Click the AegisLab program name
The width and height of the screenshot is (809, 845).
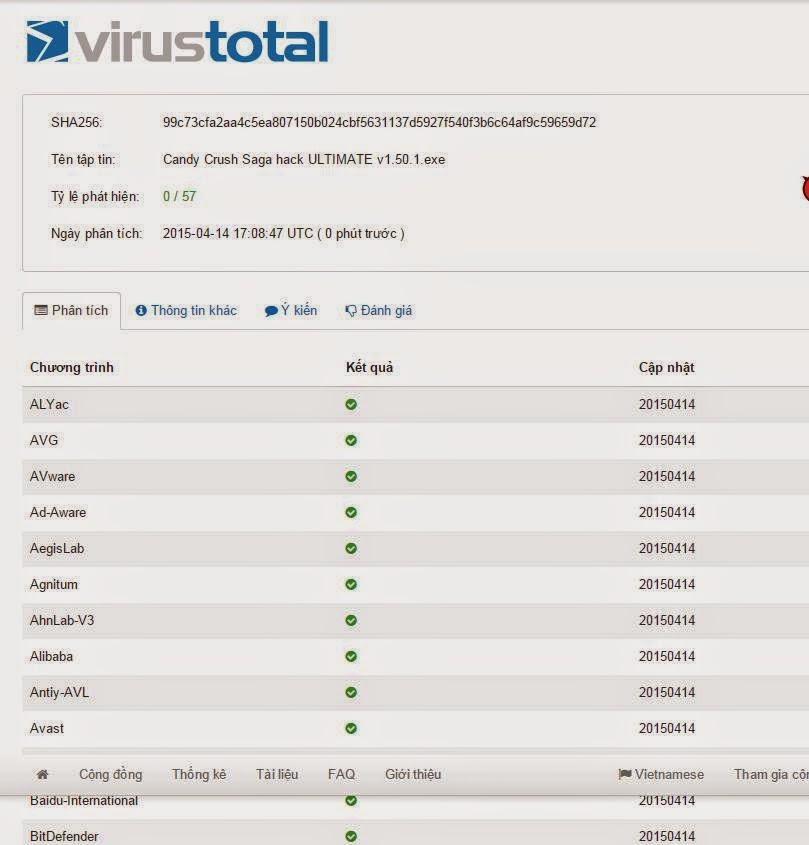pyautogui.click(x=57, y=548)
